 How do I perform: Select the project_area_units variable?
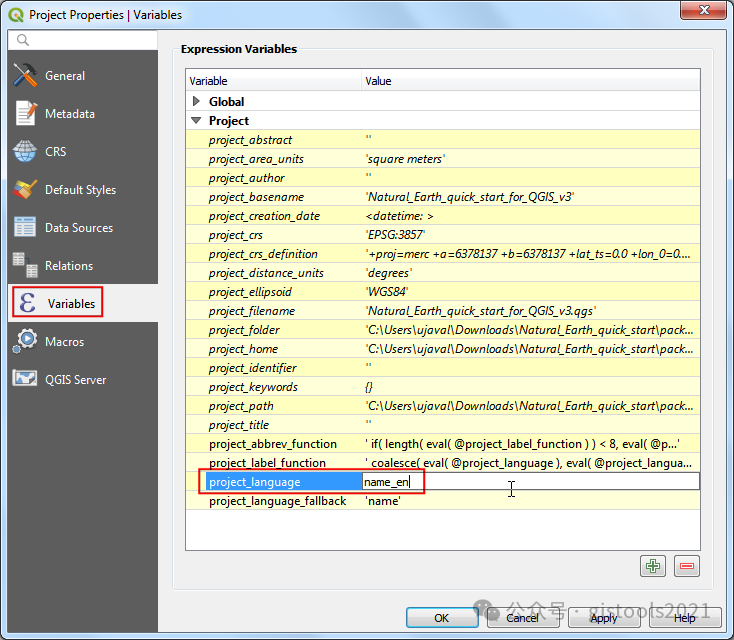pyautogui.click(x=256, y=159)
